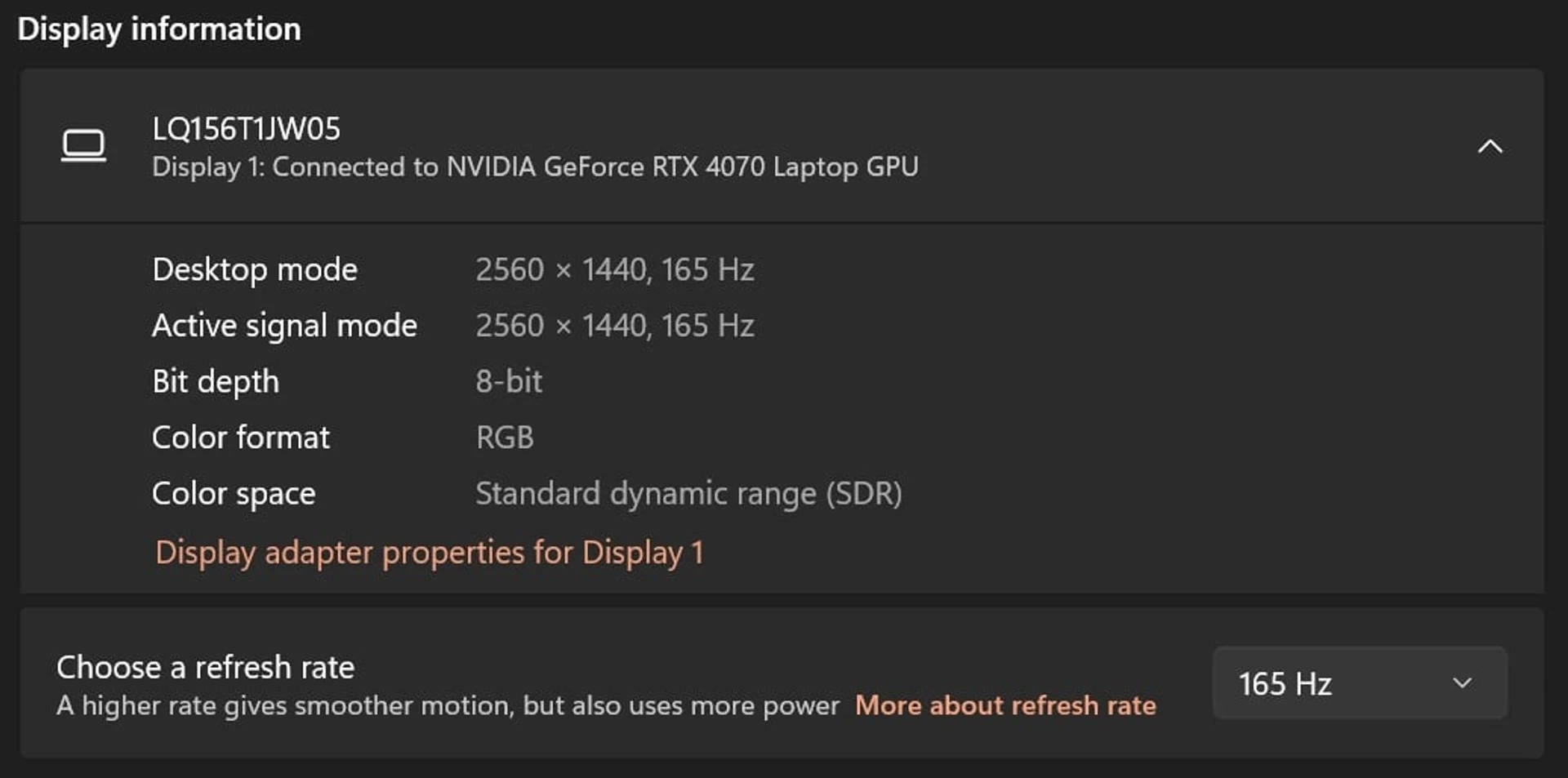Select the LQ156T1JW05 display name
This screenshot has height=778, width=1568.
point(246,128)
